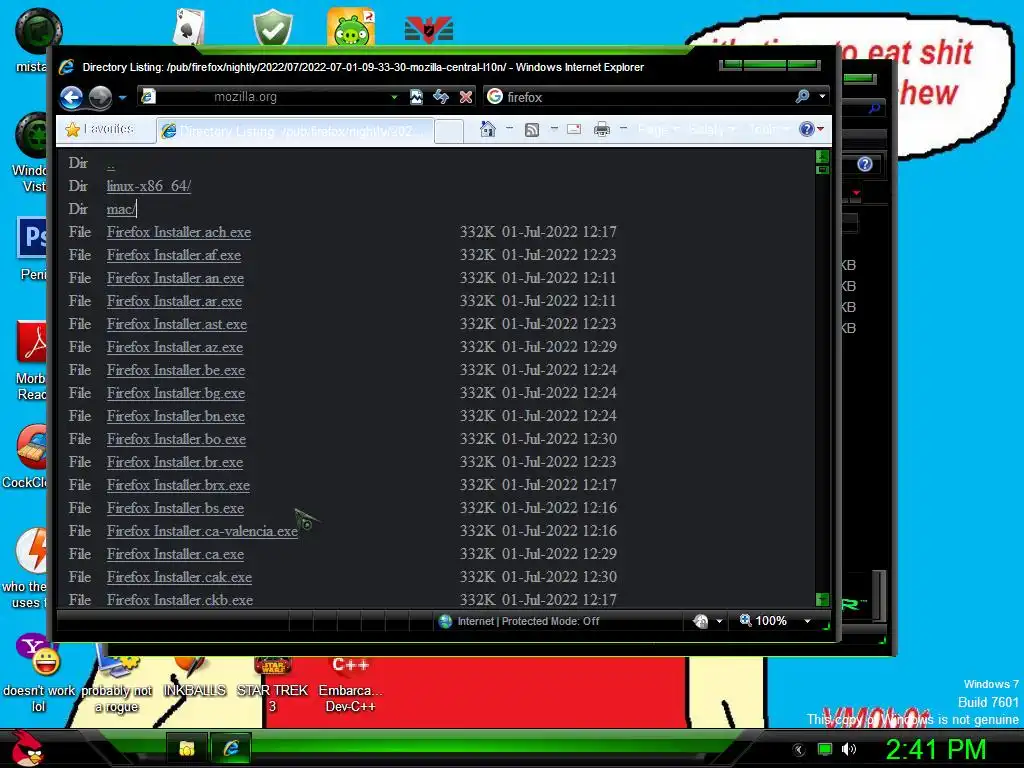
Task: Open the recent pages dropdown beside forward arrow
Action: pyautogui.click(x=122, y=97)
